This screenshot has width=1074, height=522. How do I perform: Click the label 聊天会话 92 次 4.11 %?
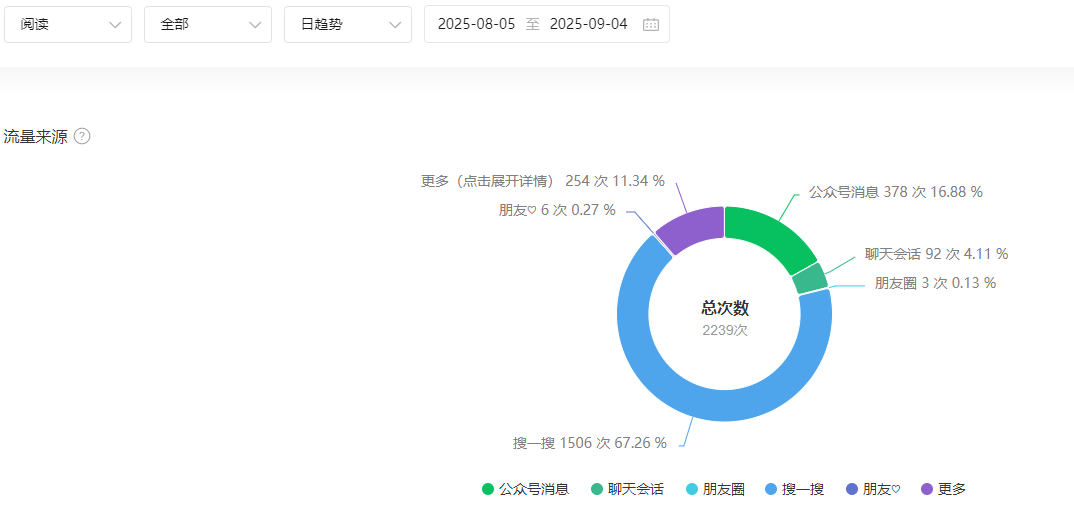936,254
